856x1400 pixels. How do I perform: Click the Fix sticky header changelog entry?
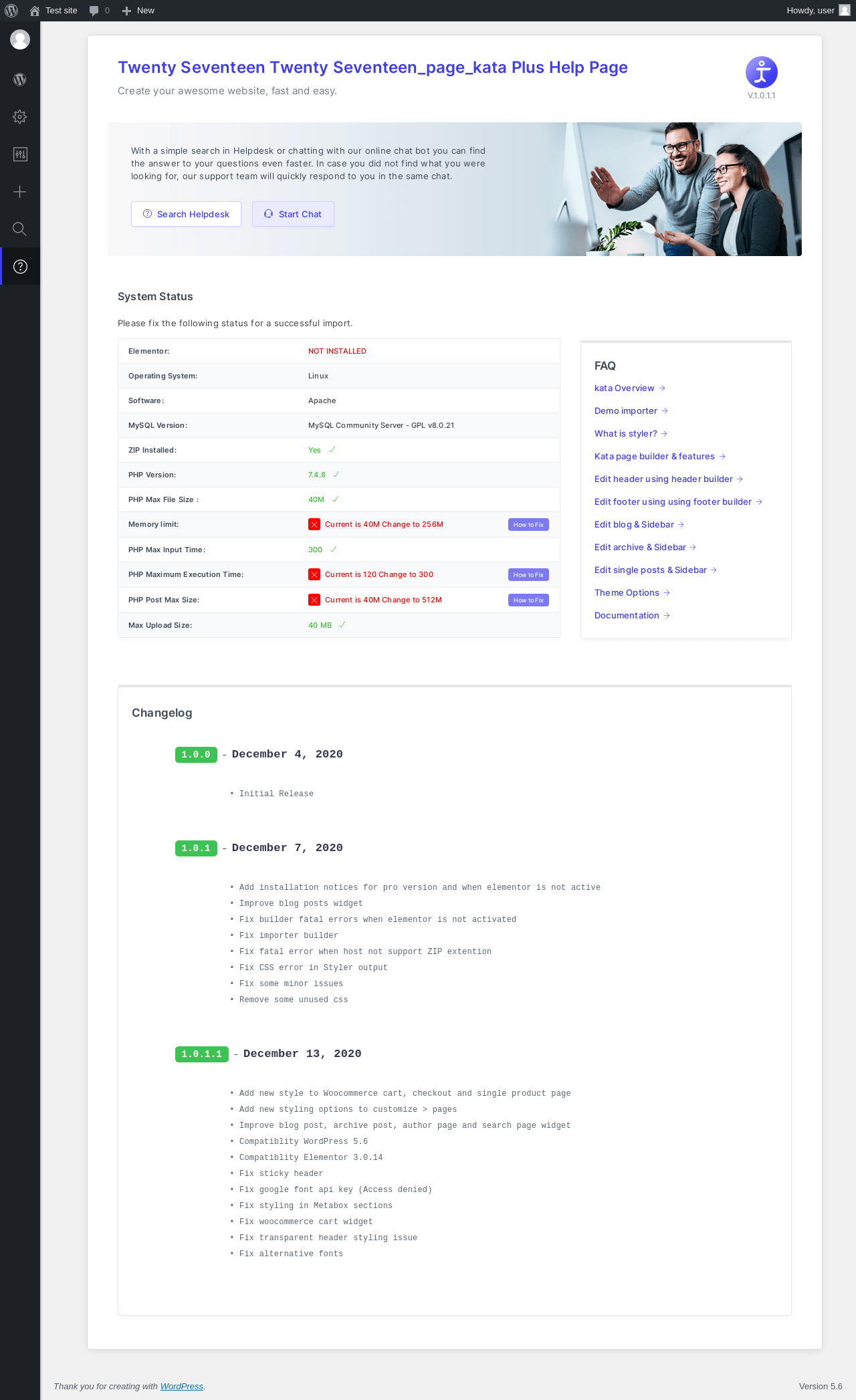(281, 1174)
